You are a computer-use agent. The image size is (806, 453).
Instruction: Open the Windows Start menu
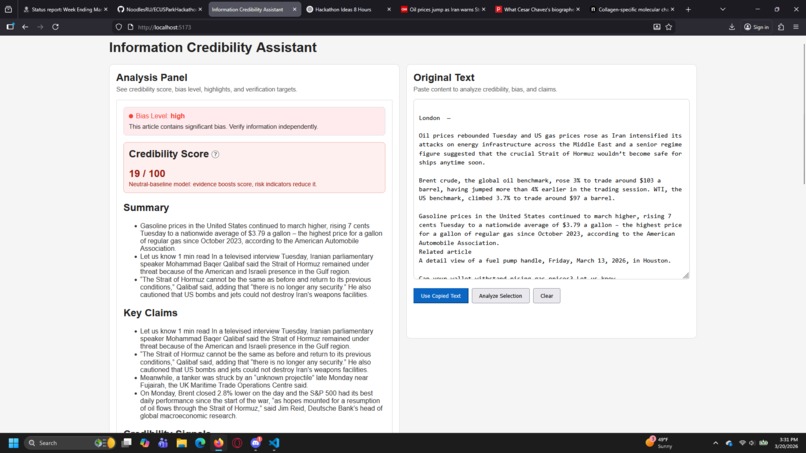click(x=14, y=443)
